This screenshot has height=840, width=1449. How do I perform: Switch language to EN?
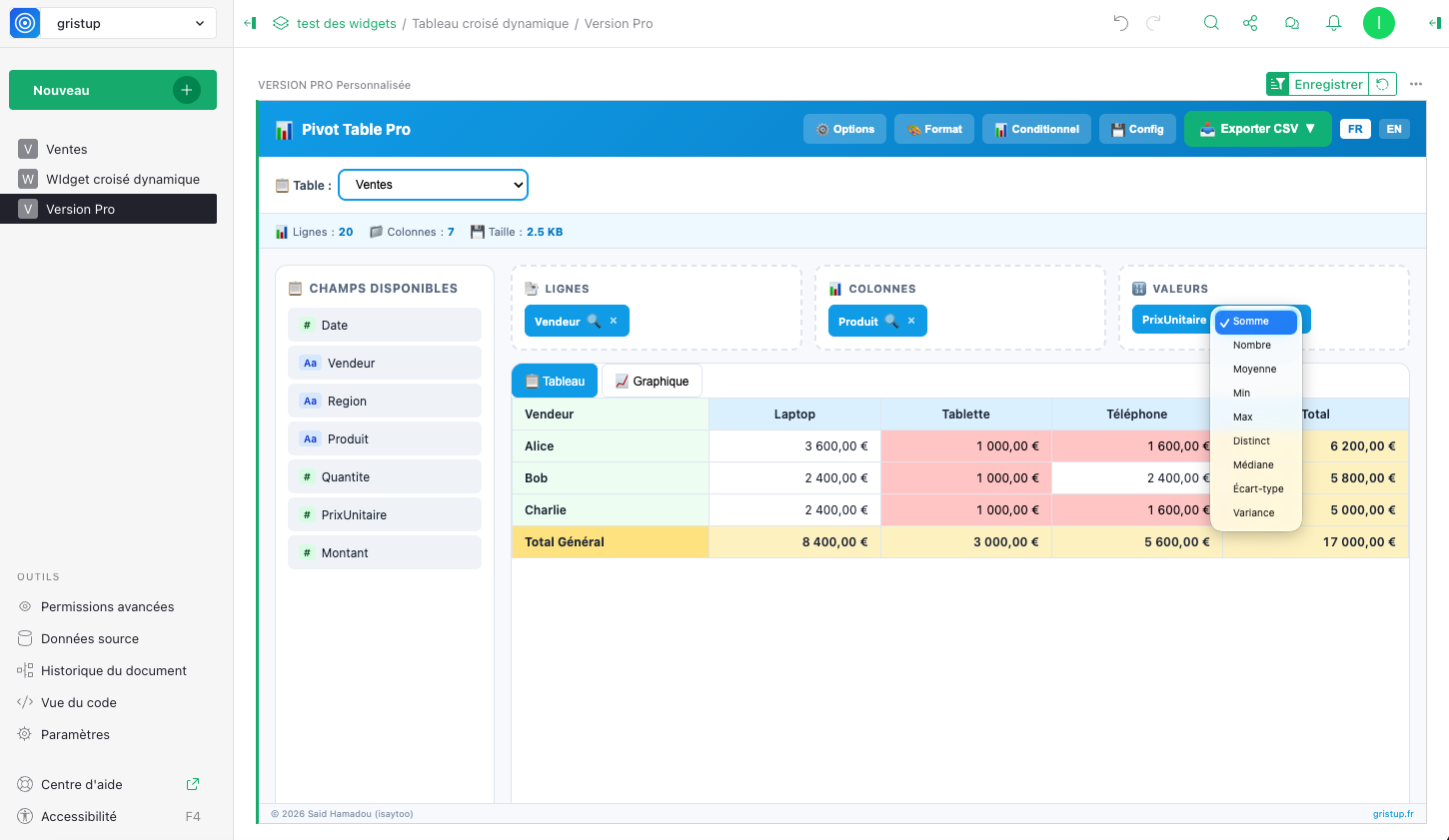tap(1394, 129)
